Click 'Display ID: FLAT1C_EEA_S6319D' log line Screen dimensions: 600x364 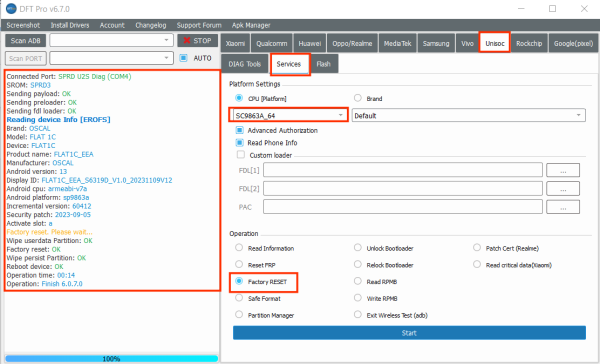coord(89,180)
